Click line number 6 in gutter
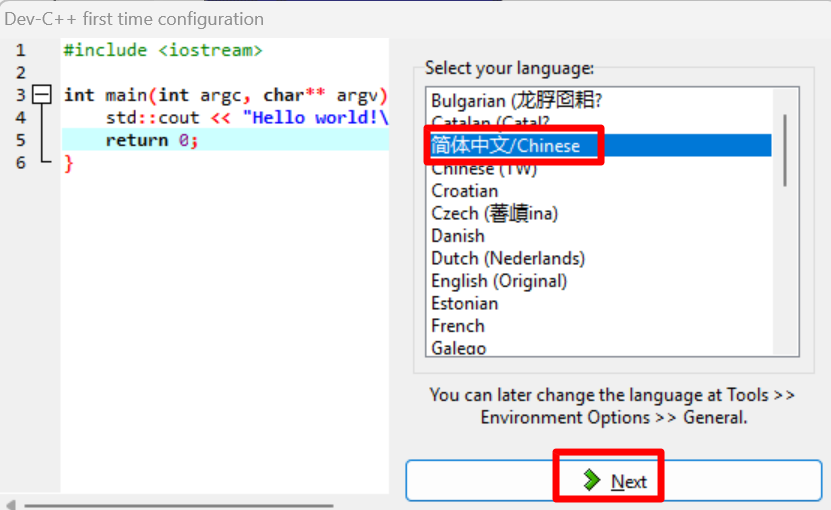Screen dimensions: 831x510 [x=21, y=163]
